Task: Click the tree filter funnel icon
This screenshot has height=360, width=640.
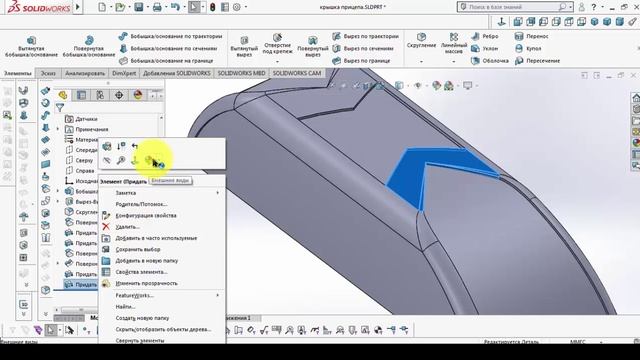Action: point(60,108)
